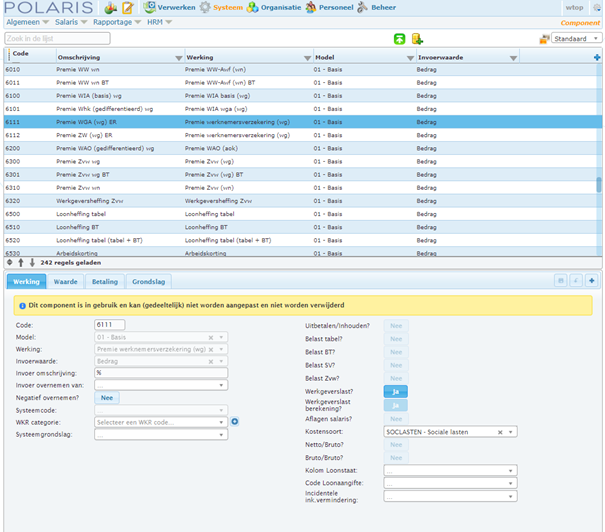Switch to the Grondslag tab
Image resolution: width=605 pixels, height=532 pixels.
tap(149, 282)
